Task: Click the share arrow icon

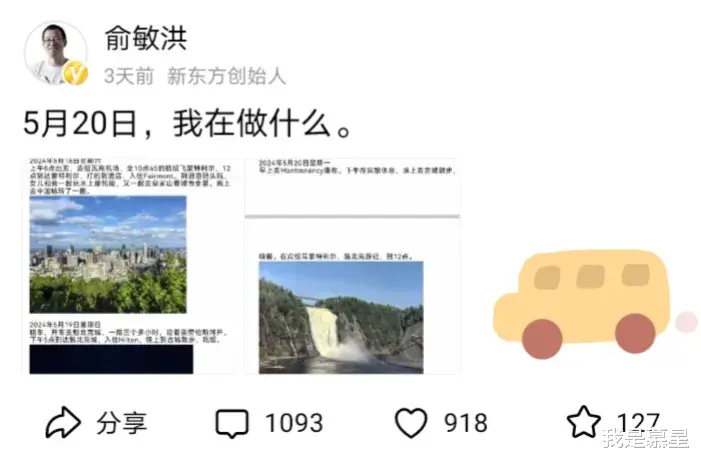Action: click(63, 422)
